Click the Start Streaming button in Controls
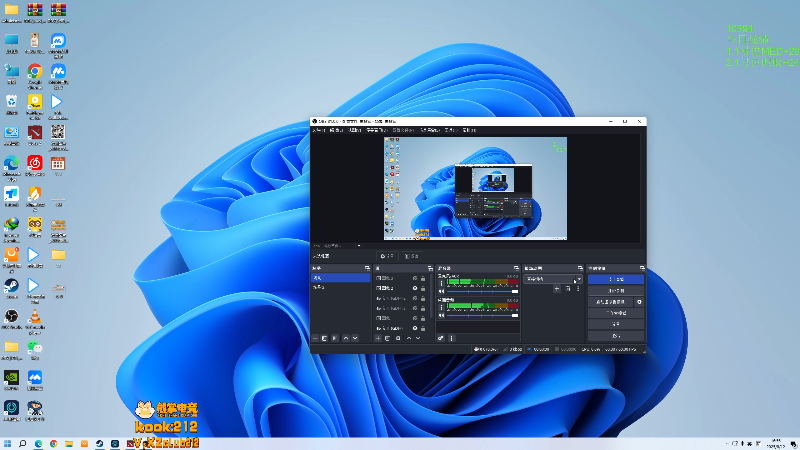Screen dimensions: 800x450 pos(616,279)
